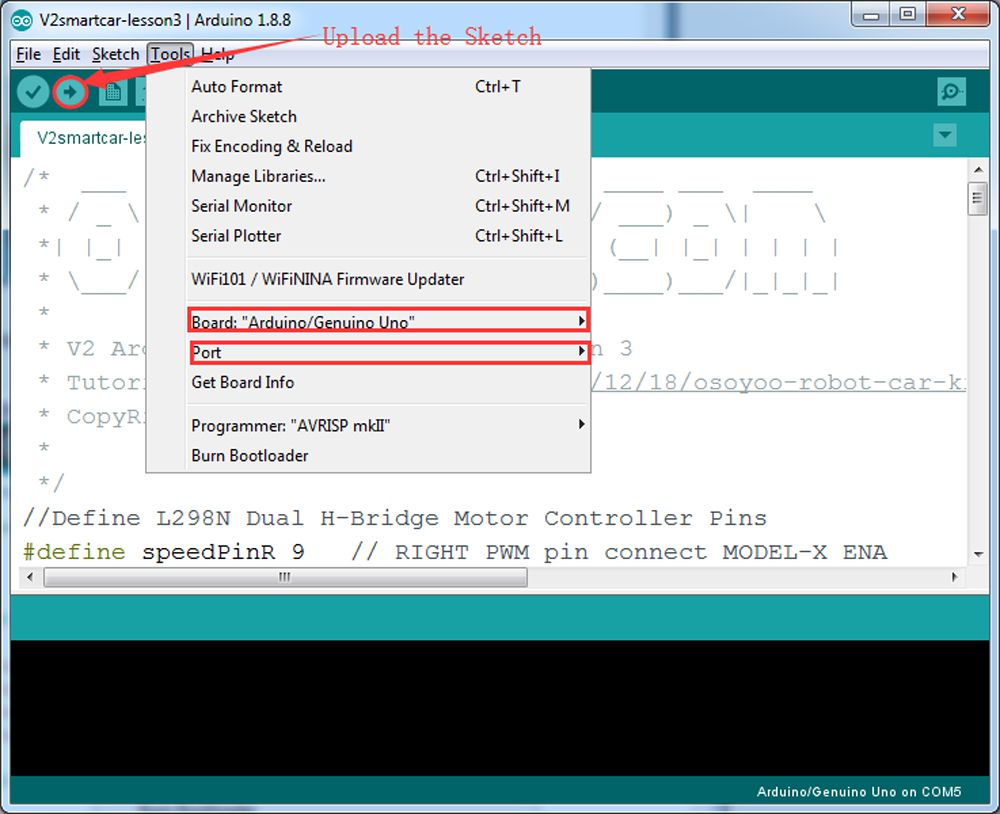Open the tab options dropdown arrow
The height and width of the screenshot is (814, 1000).
(945, 135)
